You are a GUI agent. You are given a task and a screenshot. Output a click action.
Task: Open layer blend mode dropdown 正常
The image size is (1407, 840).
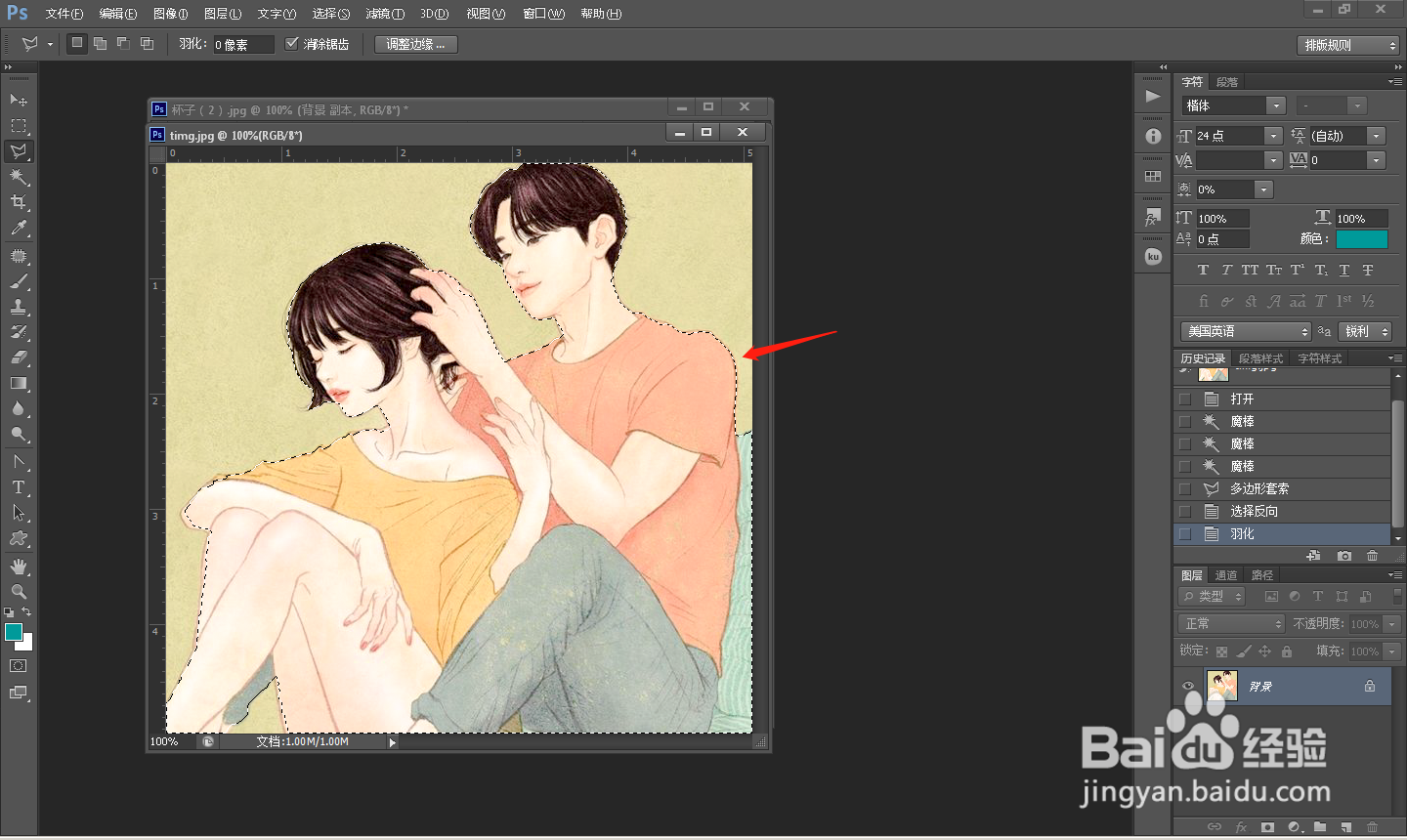click(x=1231, y=624)
